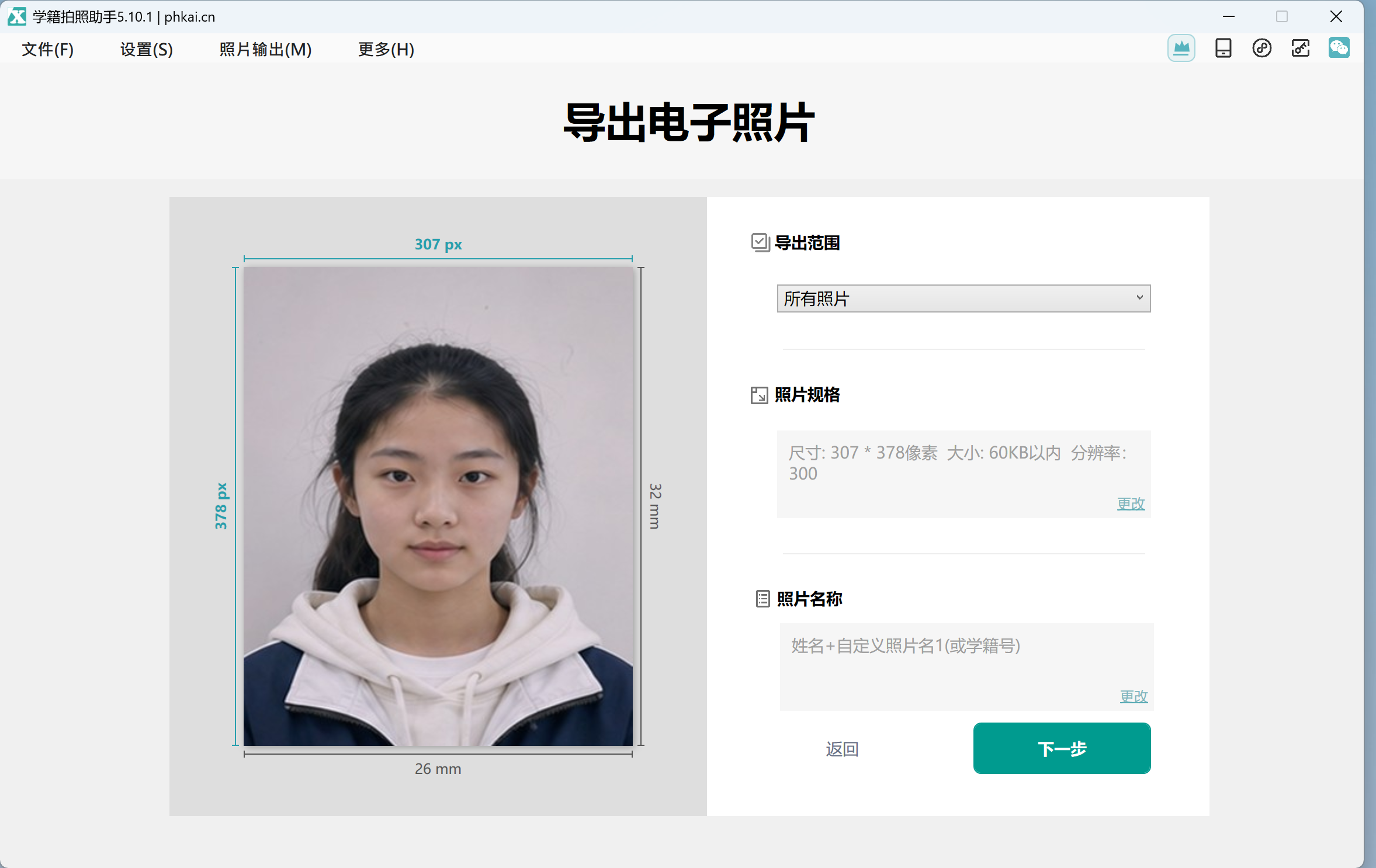Image resolution: width=1376 pixels, height=868 pixels.
Task: Click the photo share icon in toolbar
Action: click(x=1300, y=48)
